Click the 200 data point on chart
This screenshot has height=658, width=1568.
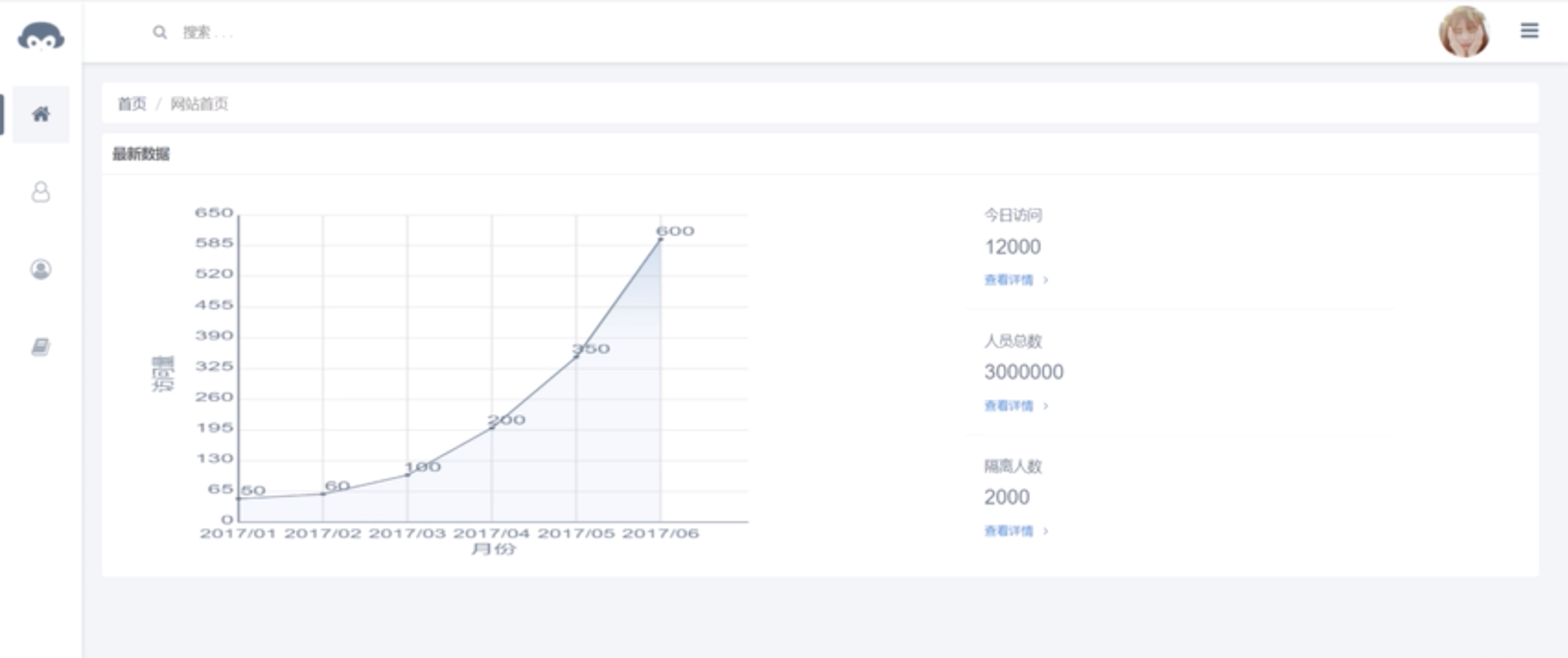pos(492,428)
